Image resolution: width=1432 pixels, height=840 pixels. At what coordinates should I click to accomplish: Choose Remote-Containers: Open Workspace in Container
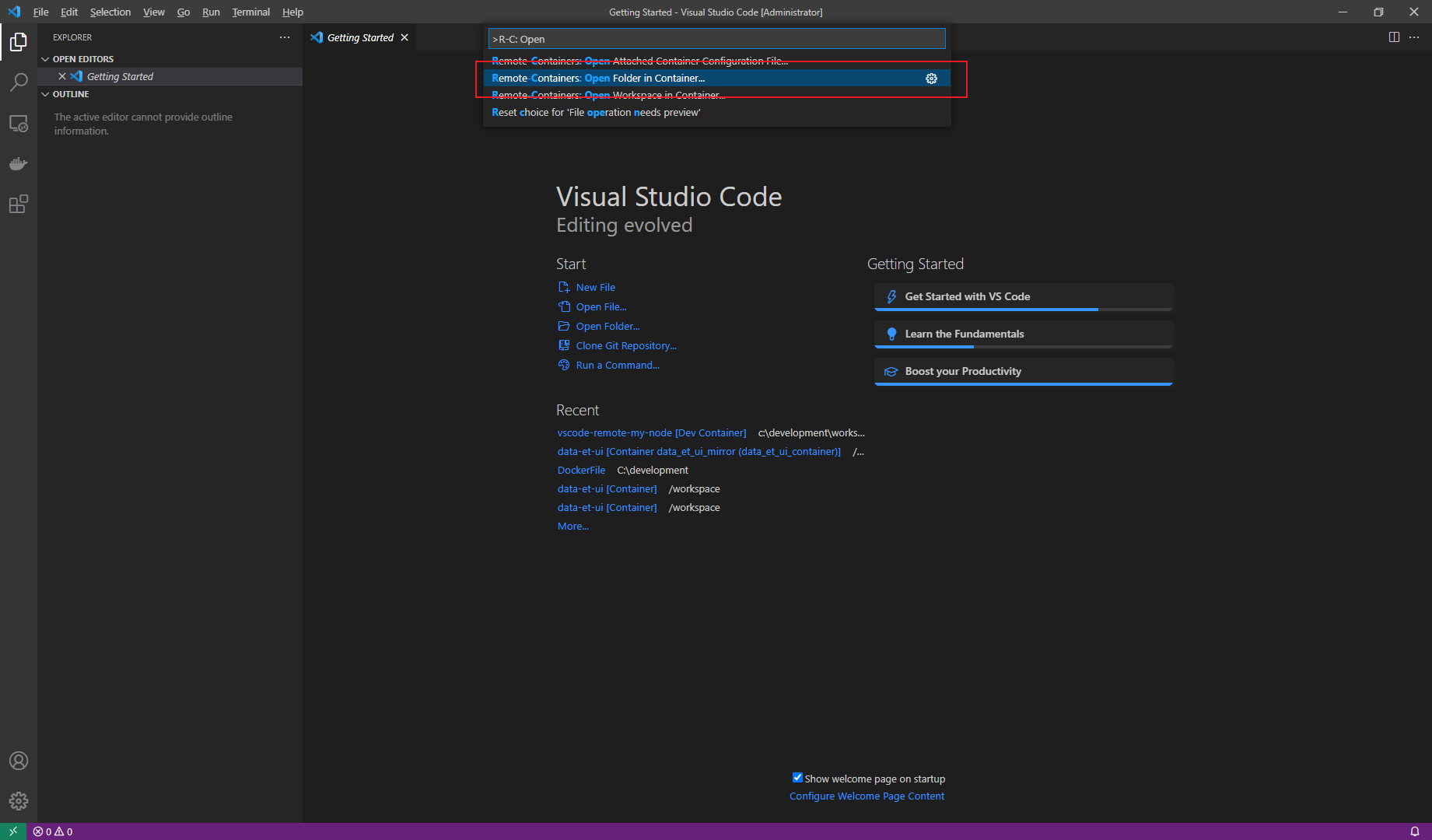tap(716, 95)
